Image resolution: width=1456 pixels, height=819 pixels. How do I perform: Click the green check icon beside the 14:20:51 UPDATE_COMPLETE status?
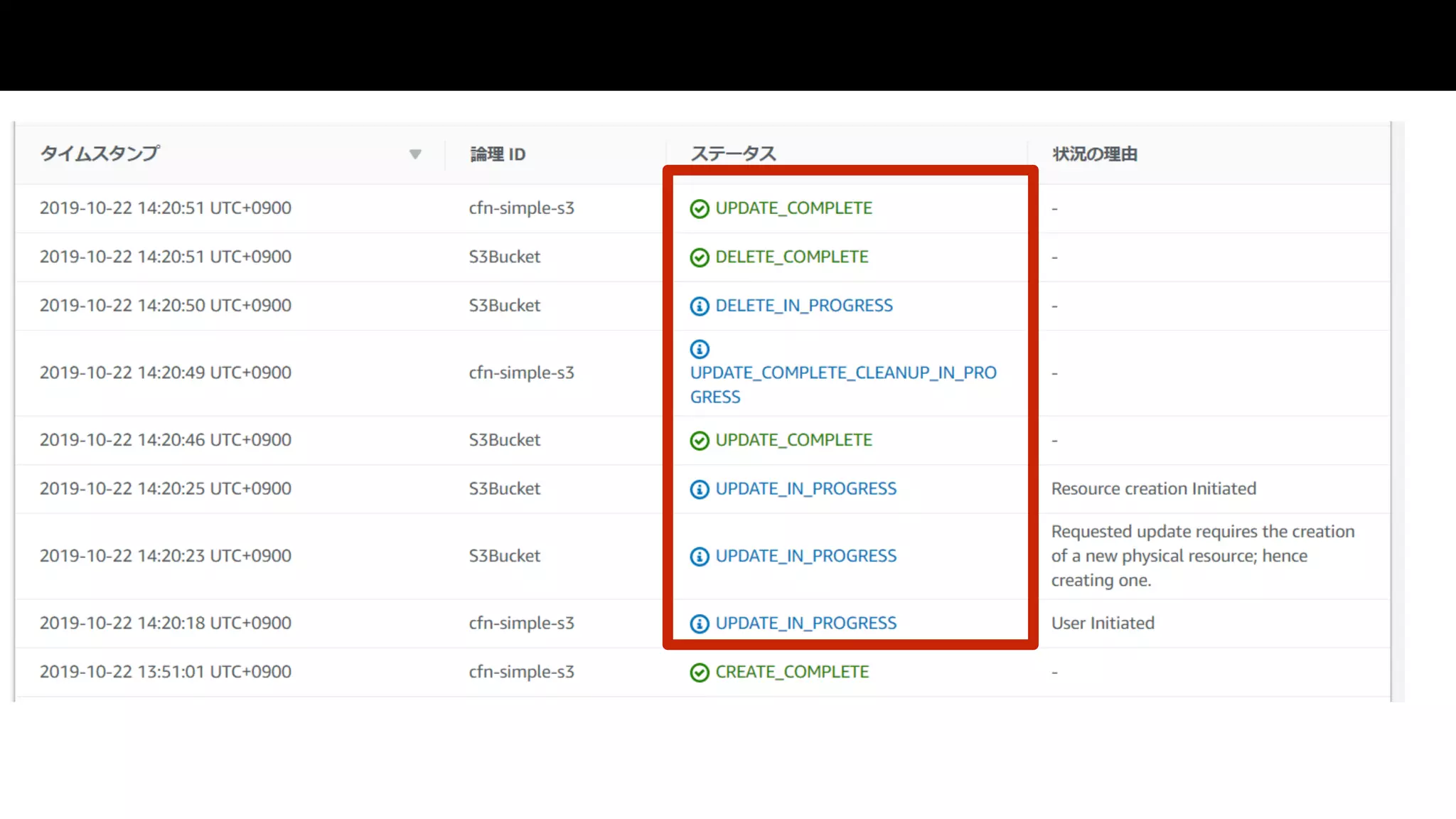(x=700, y=208)
